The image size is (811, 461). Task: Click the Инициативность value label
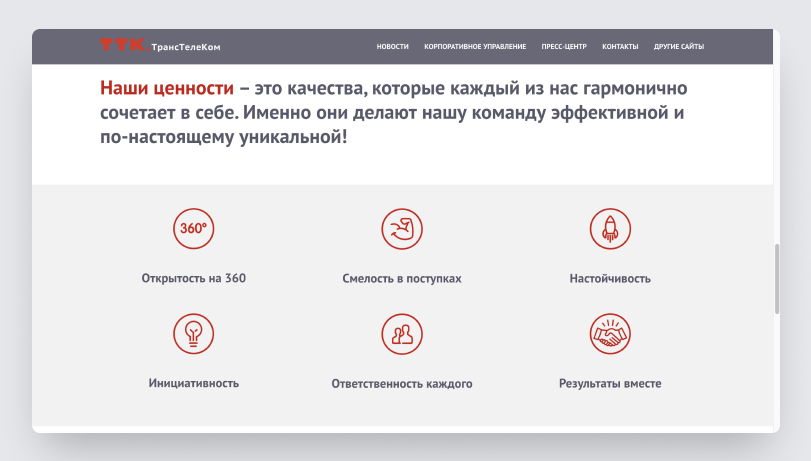pyautogui.click(x=193, y=383)
